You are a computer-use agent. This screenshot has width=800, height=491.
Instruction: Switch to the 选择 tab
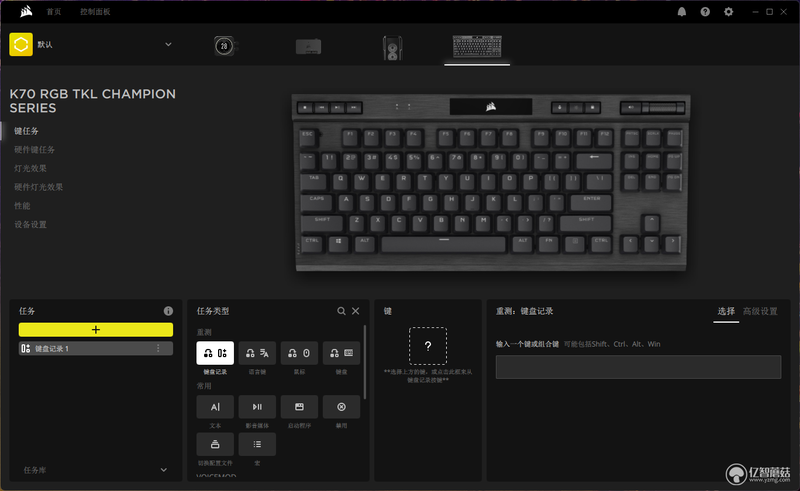coord(726,311)
